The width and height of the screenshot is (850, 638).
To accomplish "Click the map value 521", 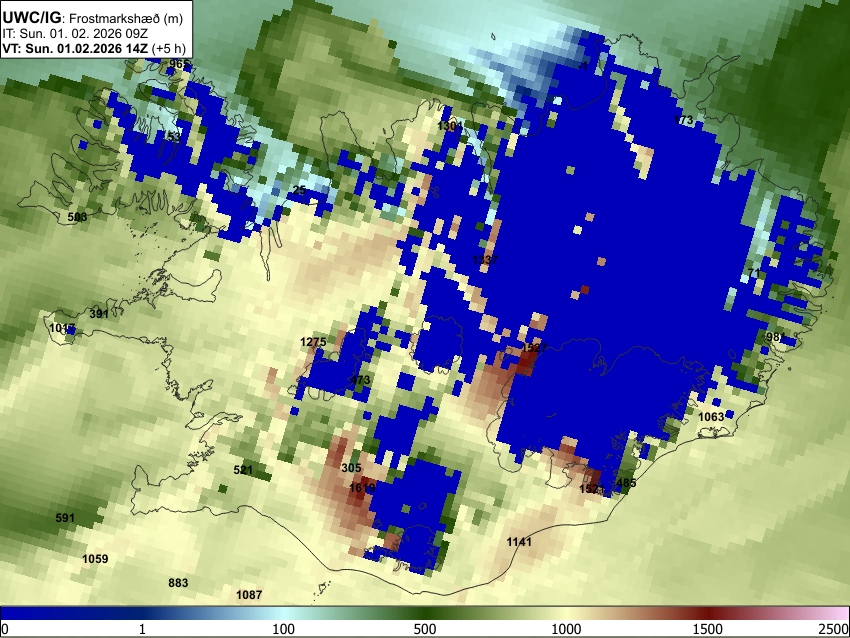I will 243,469.
